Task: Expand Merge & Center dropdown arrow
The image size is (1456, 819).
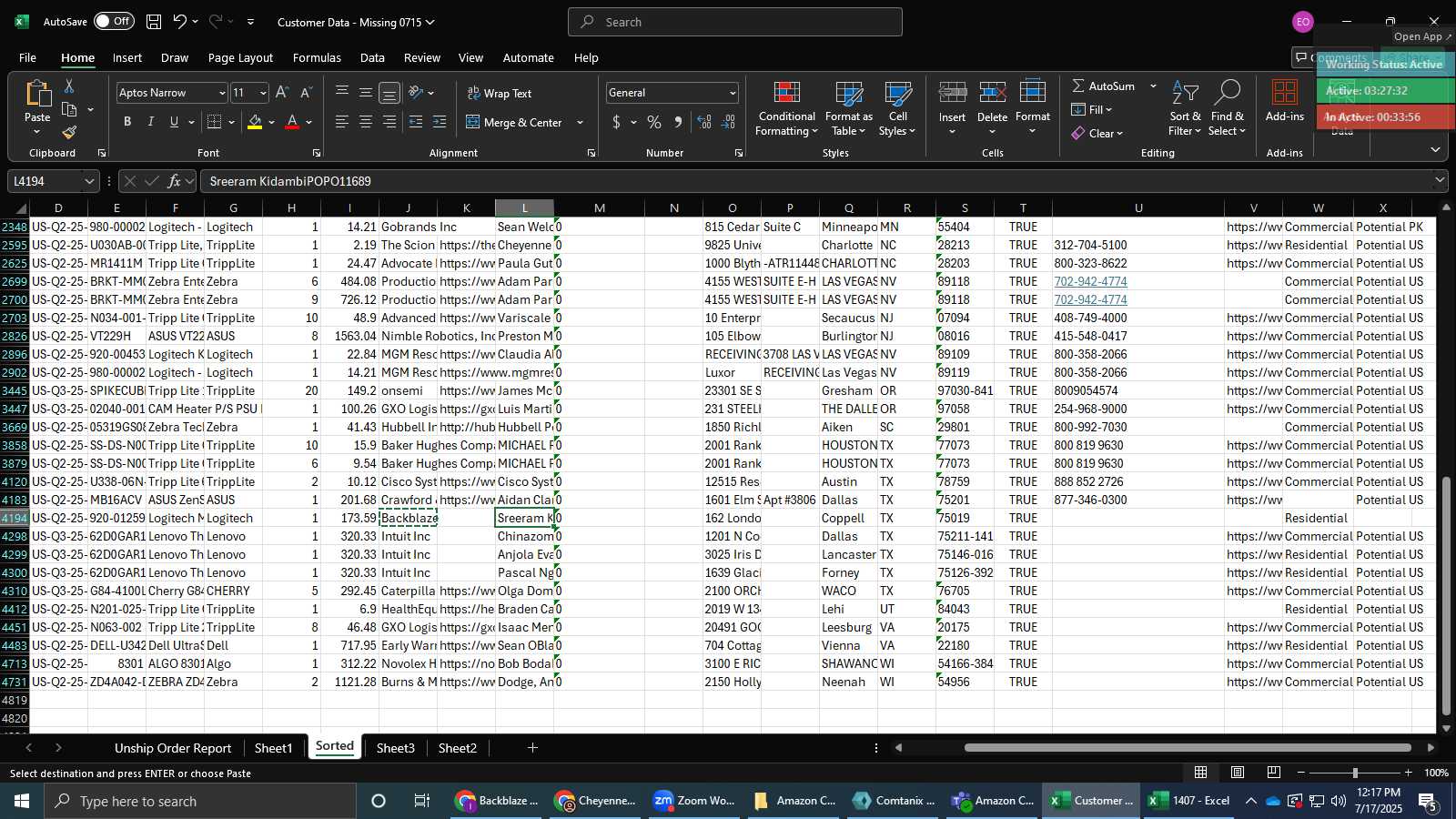Action: point(580,122)
